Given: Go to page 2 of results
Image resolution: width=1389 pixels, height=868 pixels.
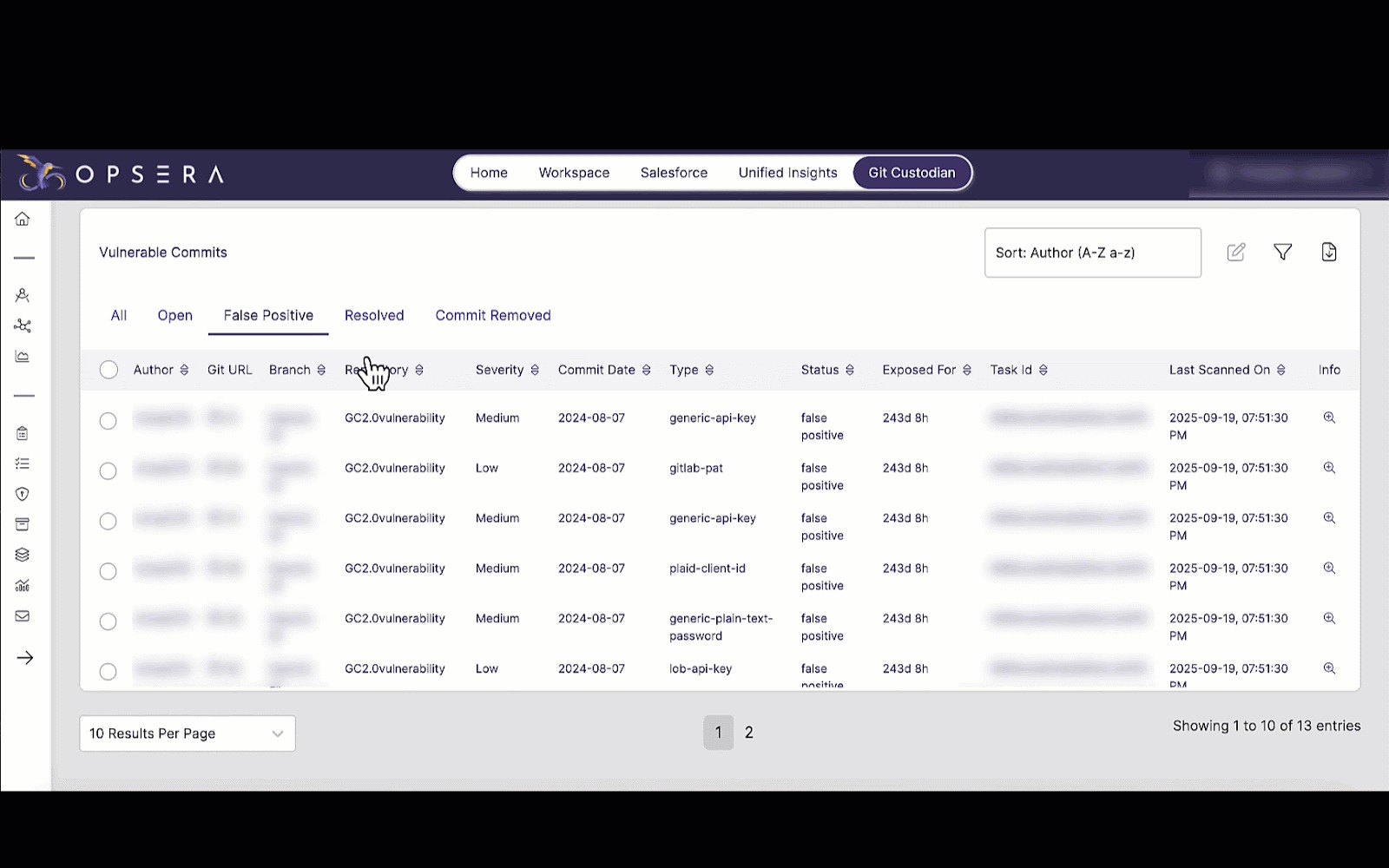Looking at the screenshot, I should click(x=749, y=733).
